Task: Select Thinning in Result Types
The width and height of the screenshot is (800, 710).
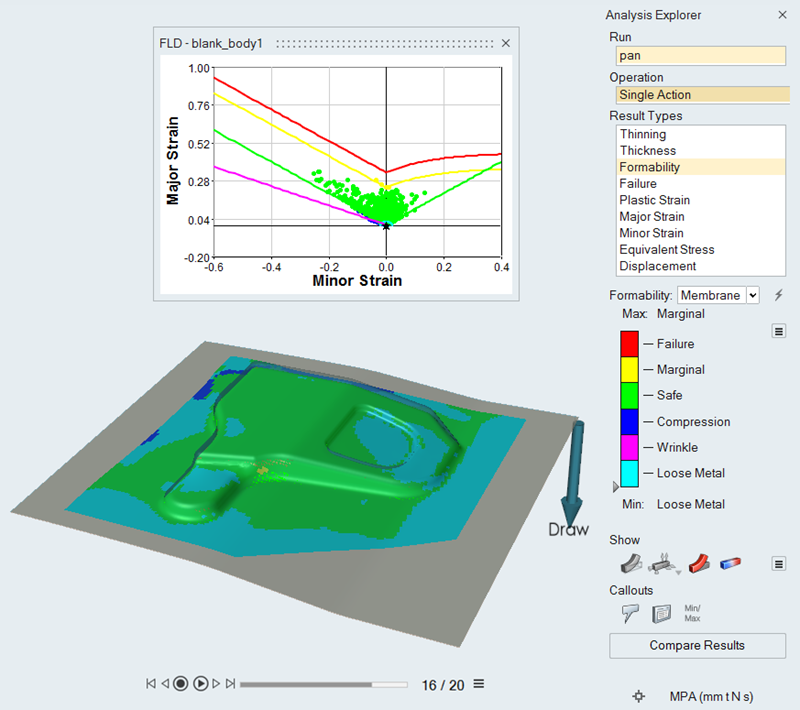Action: pyautogui.click(x=643, y=134)
